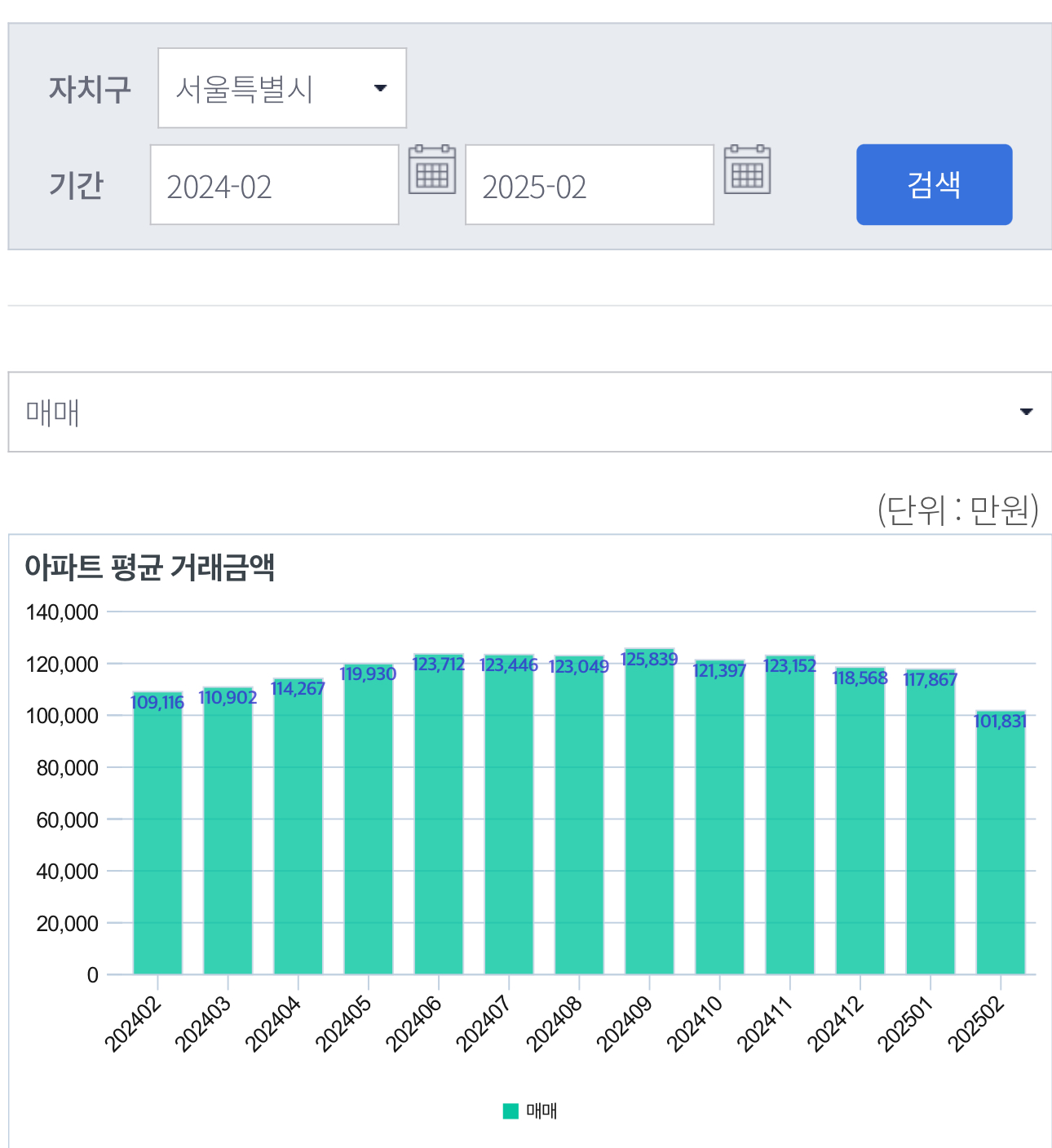Focus the start period field 2024-02
This screenshot has width=1052, height=1148.
coord(275,185)
